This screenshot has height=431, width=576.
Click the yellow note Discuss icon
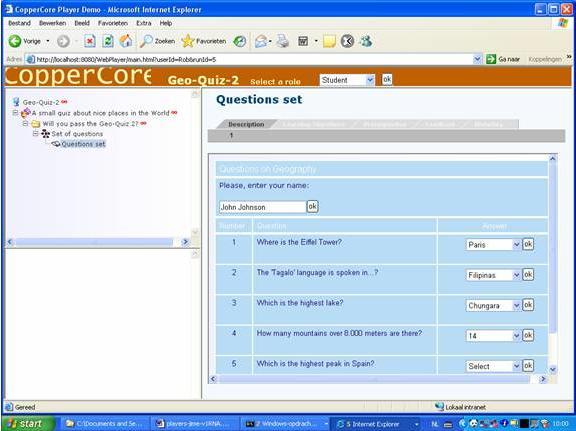coord(329,41)
